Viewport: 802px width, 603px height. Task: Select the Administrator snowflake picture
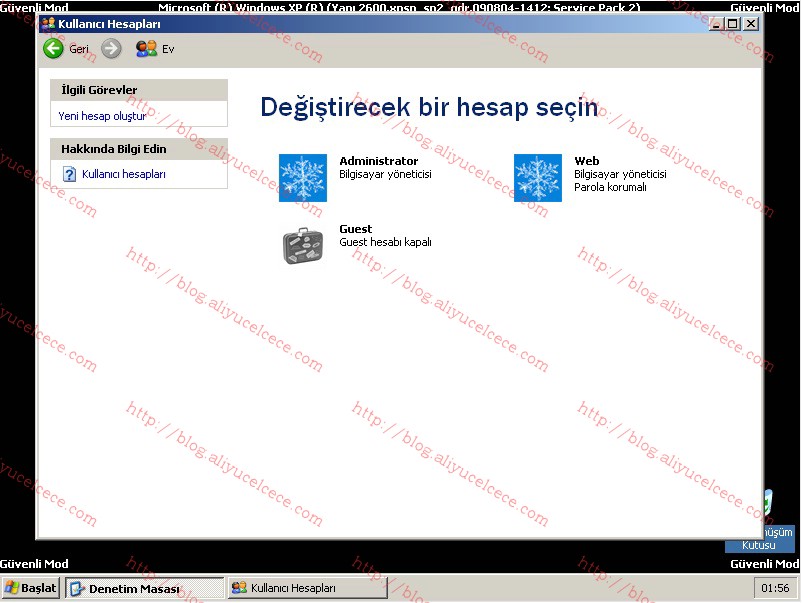303,177
